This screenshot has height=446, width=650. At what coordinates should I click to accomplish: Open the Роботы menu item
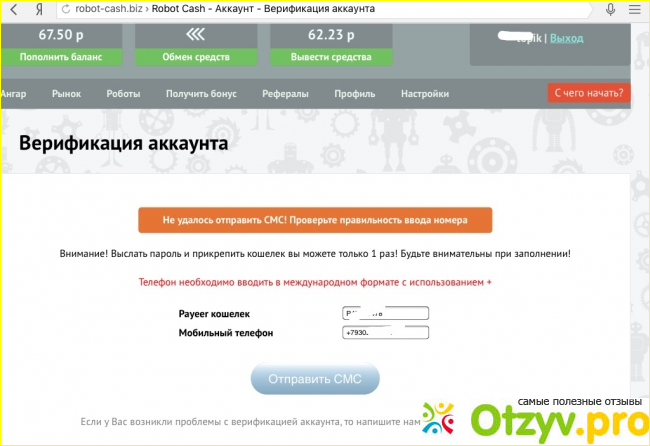[x=123, y=94]
